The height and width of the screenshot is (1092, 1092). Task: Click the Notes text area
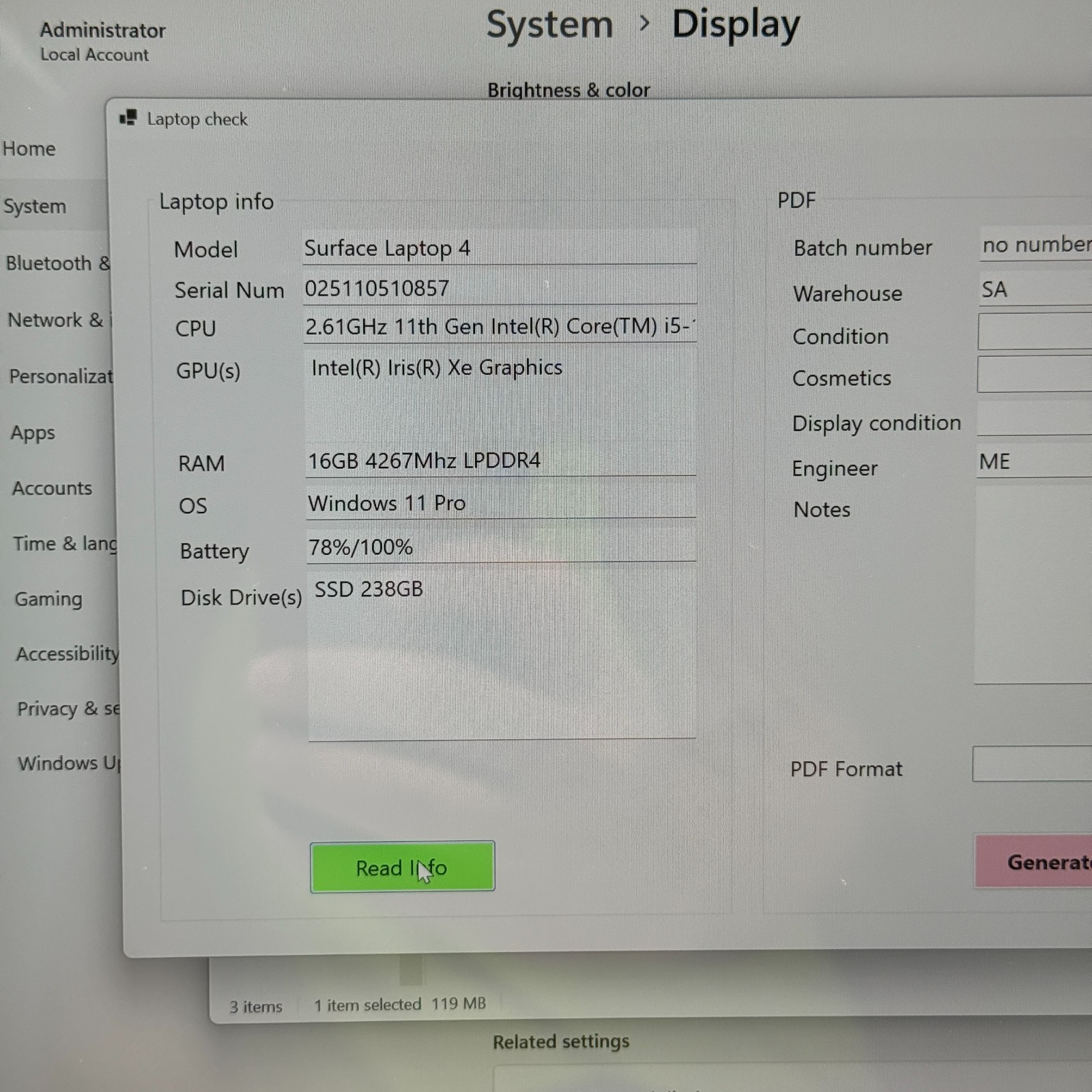coord(1033,586)
